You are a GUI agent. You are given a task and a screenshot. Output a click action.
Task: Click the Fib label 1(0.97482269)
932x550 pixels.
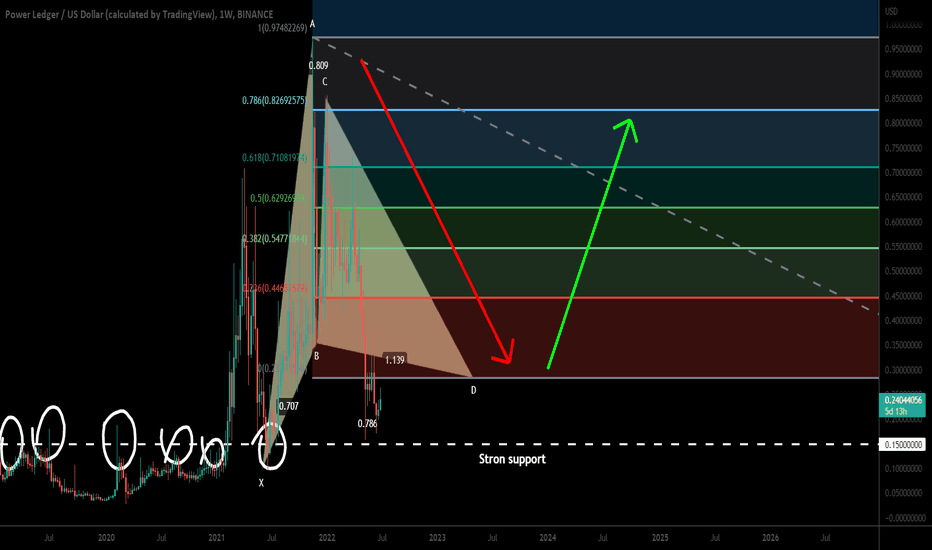282,27
